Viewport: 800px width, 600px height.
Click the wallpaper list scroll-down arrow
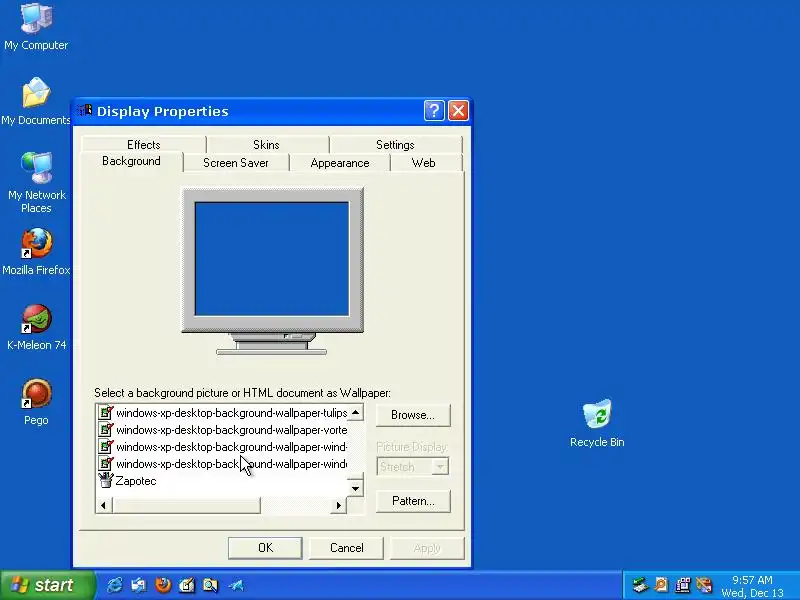(x=356, y=489)
